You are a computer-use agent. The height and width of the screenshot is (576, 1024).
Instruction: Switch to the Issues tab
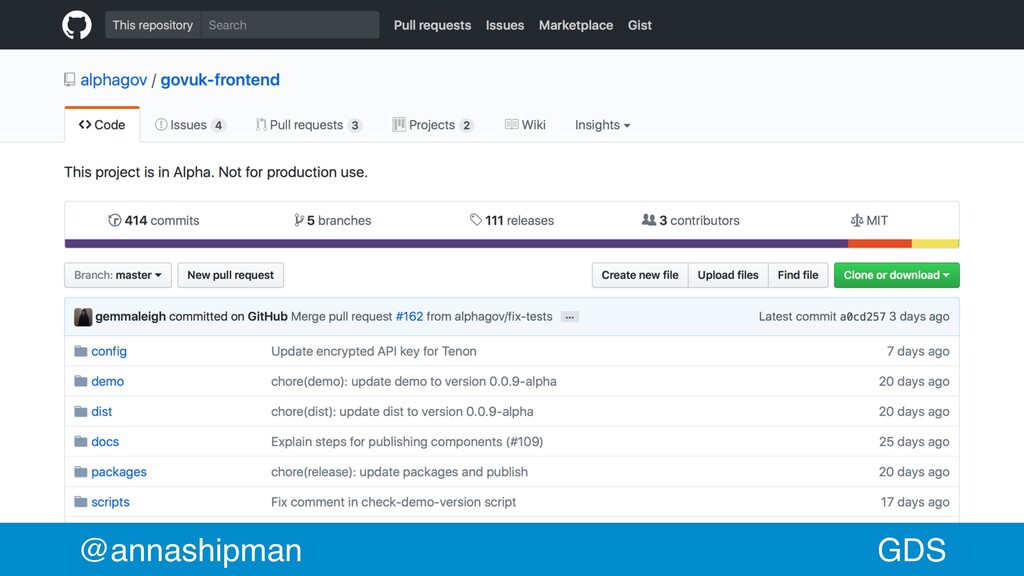pyautogui.click(x=190, y=125)
